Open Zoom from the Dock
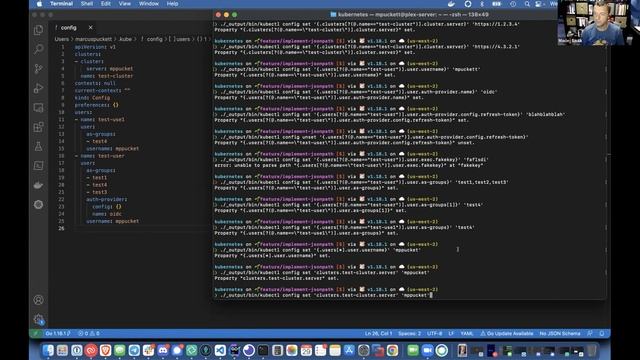This screenshot has width=640, height=360. (x=427, y=350)
